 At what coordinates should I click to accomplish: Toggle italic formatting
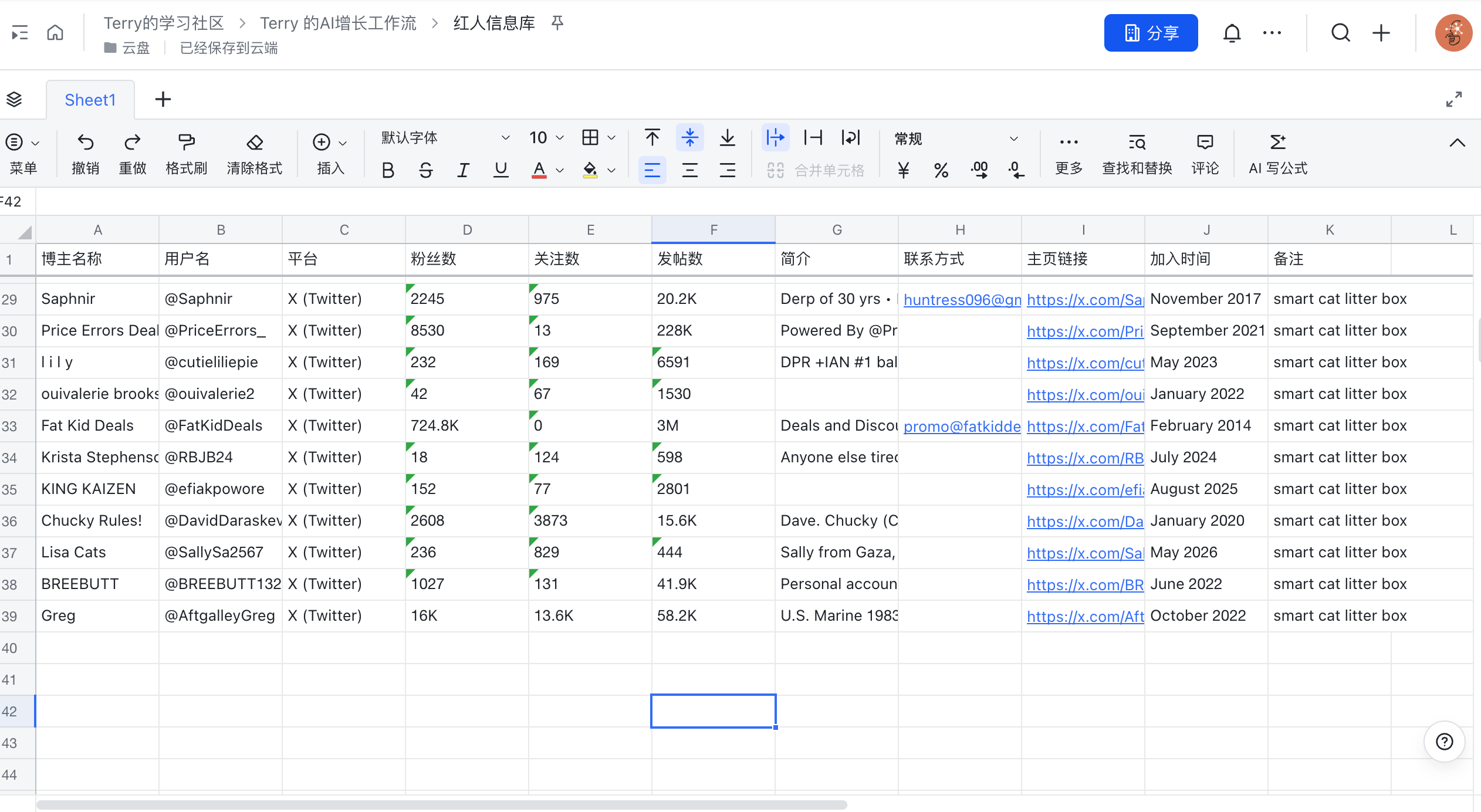tap(464, 171)
